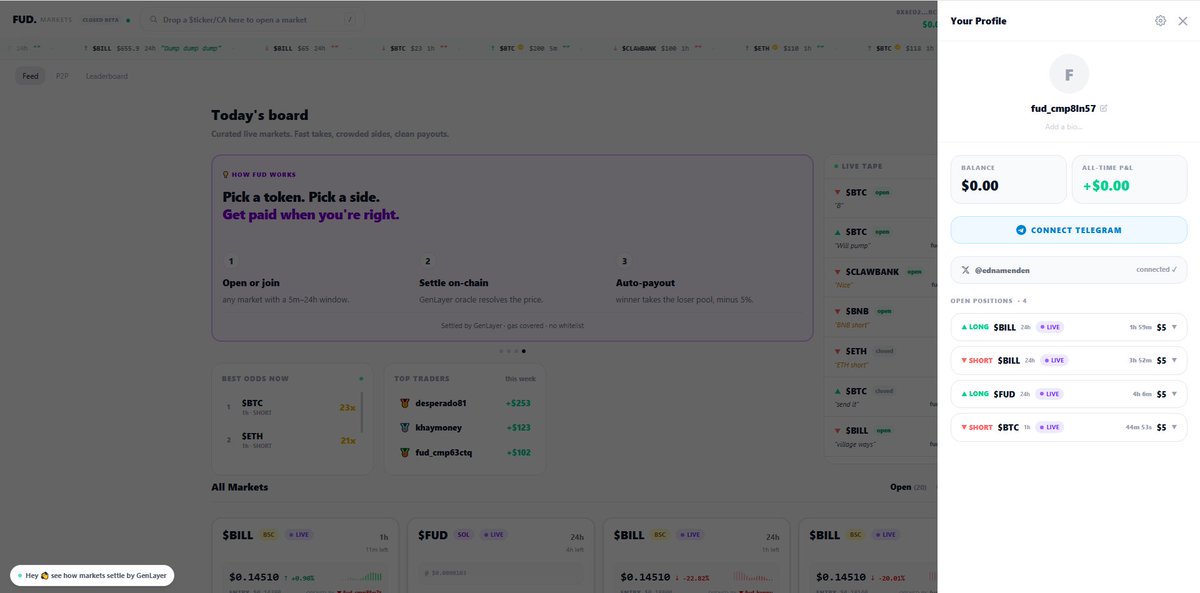
Task: Click the GenLayer settle info toast
Action: tap(92, 575)
